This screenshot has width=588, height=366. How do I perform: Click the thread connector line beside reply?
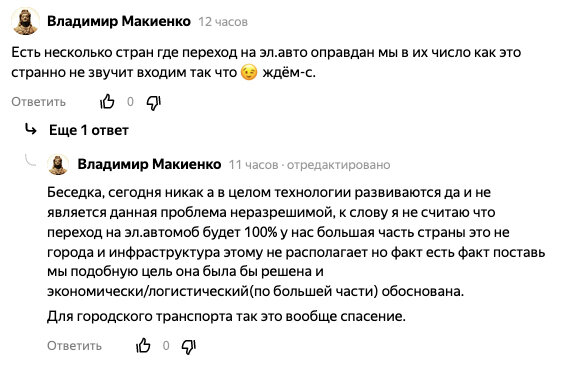(x=31, y=160)
